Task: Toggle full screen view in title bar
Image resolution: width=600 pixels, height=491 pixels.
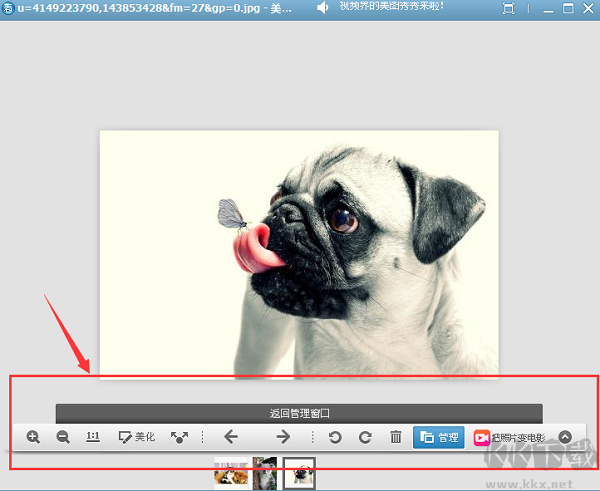Action: [x=509, y=8]
